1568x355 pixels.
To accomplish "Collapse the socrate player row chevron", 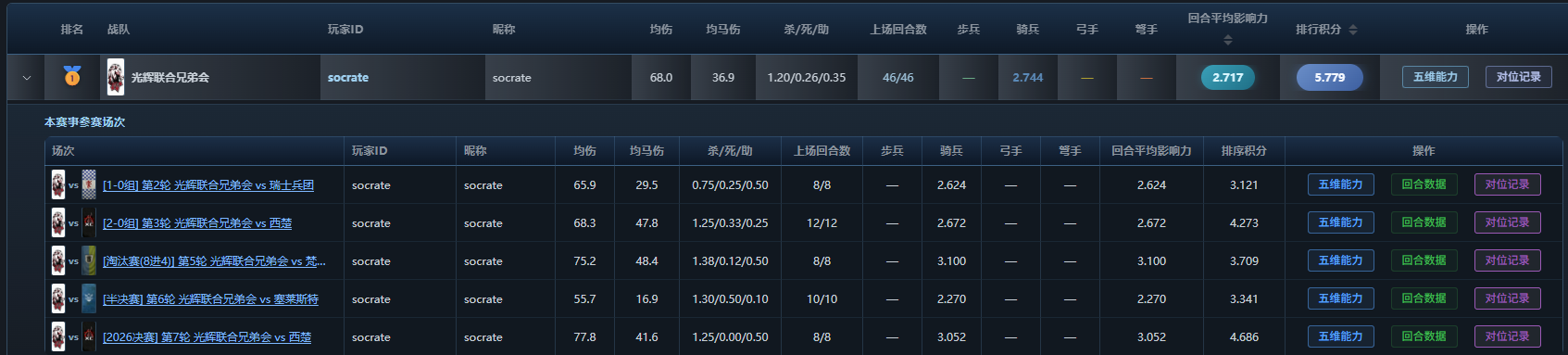I will tap(27, 78).
